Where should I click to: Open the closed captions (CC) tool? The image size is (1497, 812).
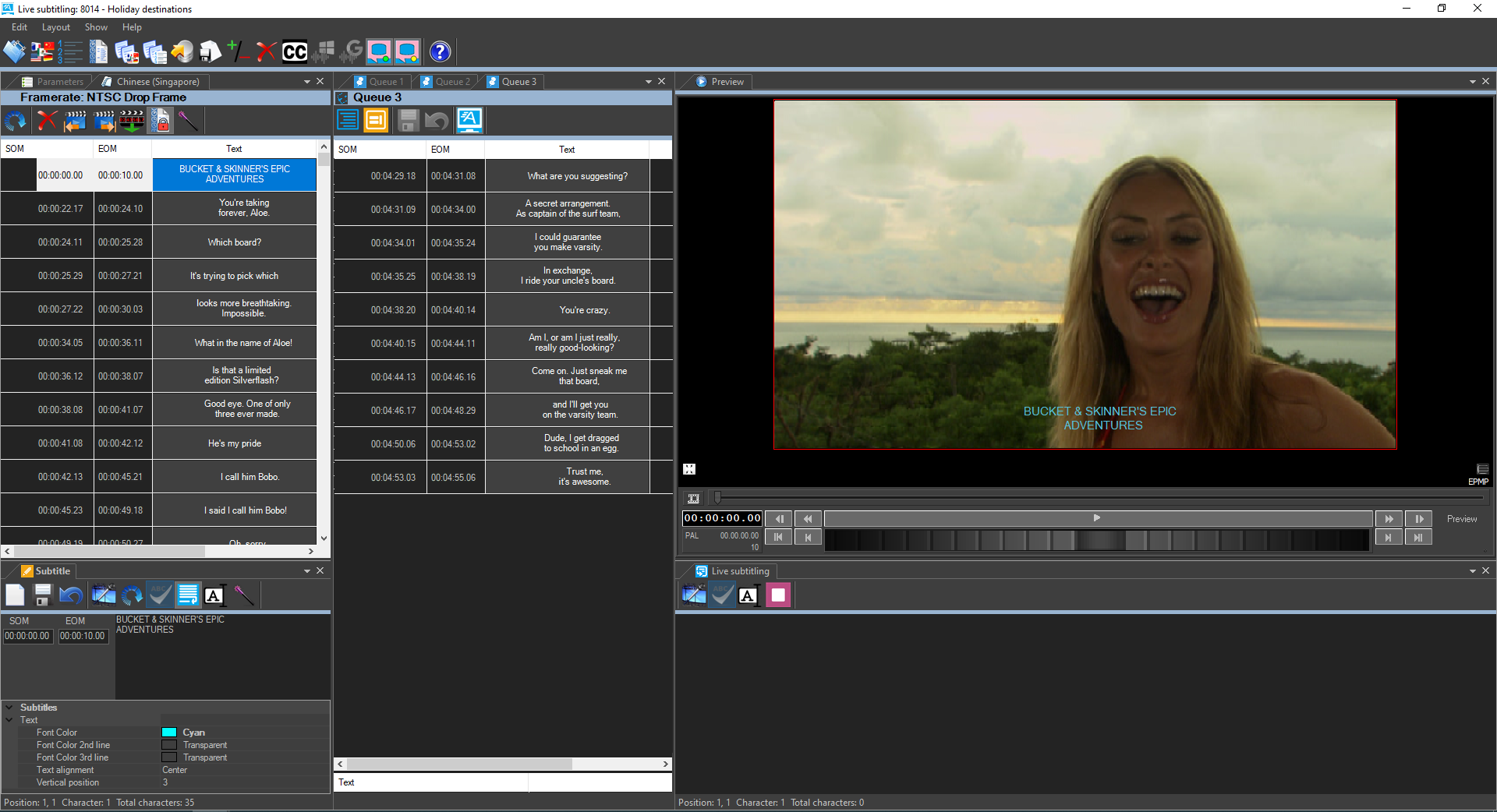pos(294,51)
